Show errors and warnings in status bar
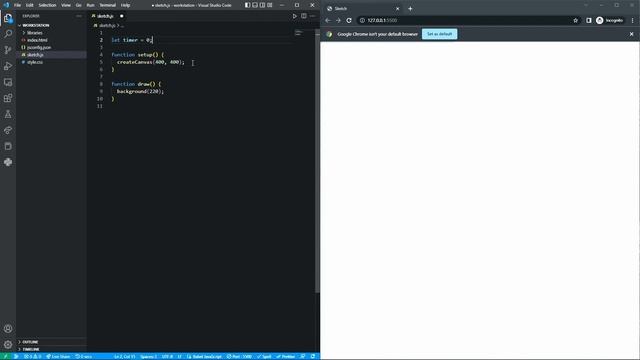The height and width of the screenshot is (360, 640). (x=33, y=356)
